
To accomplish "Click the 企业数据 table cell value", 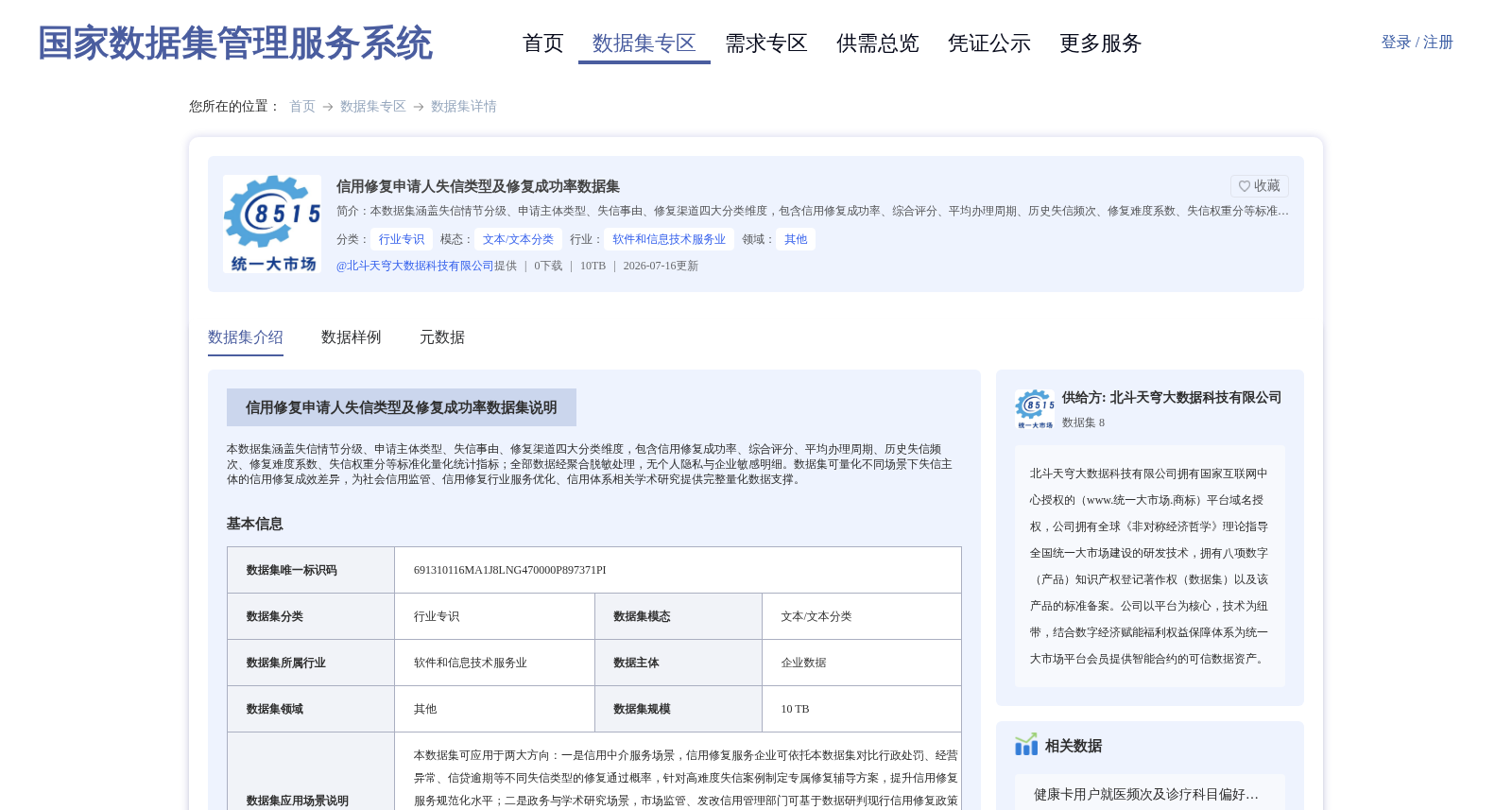I will 803,663.
